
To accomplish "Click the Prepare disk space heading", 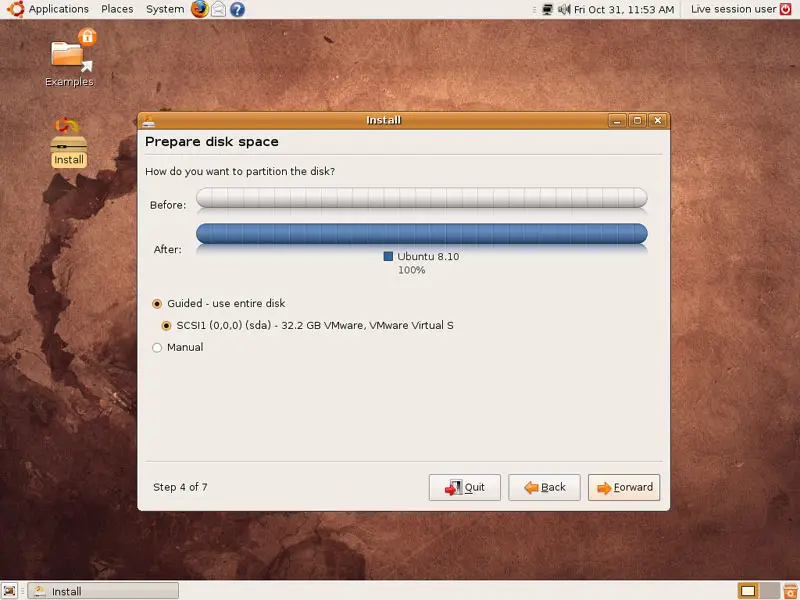I will (212, 142).
